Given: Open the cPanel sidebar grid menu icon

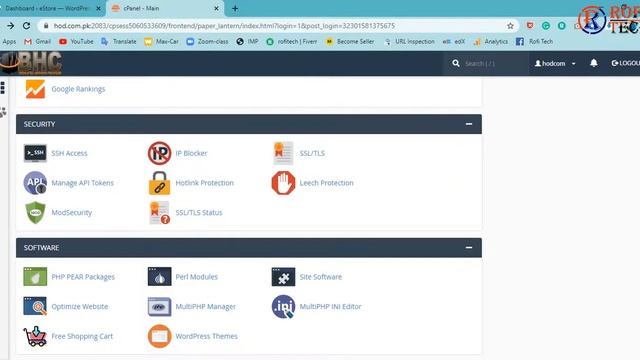Looking at the screenshot, I should click(3, 88).
